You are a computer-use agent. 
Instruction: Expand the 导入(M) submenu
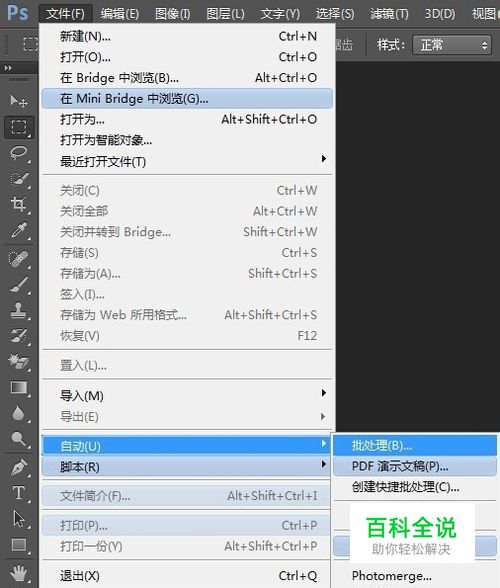(x=187, y=395)
